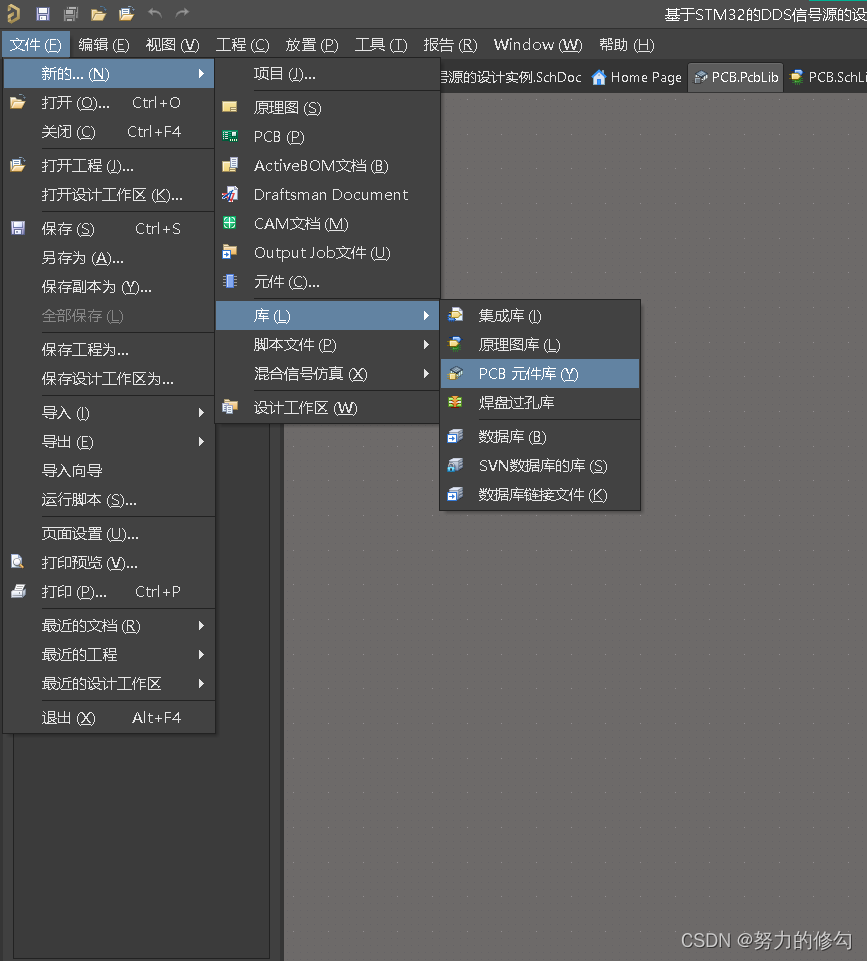
Task: Select 保存工程为 menu entry
Action: (x=109, y=349)
